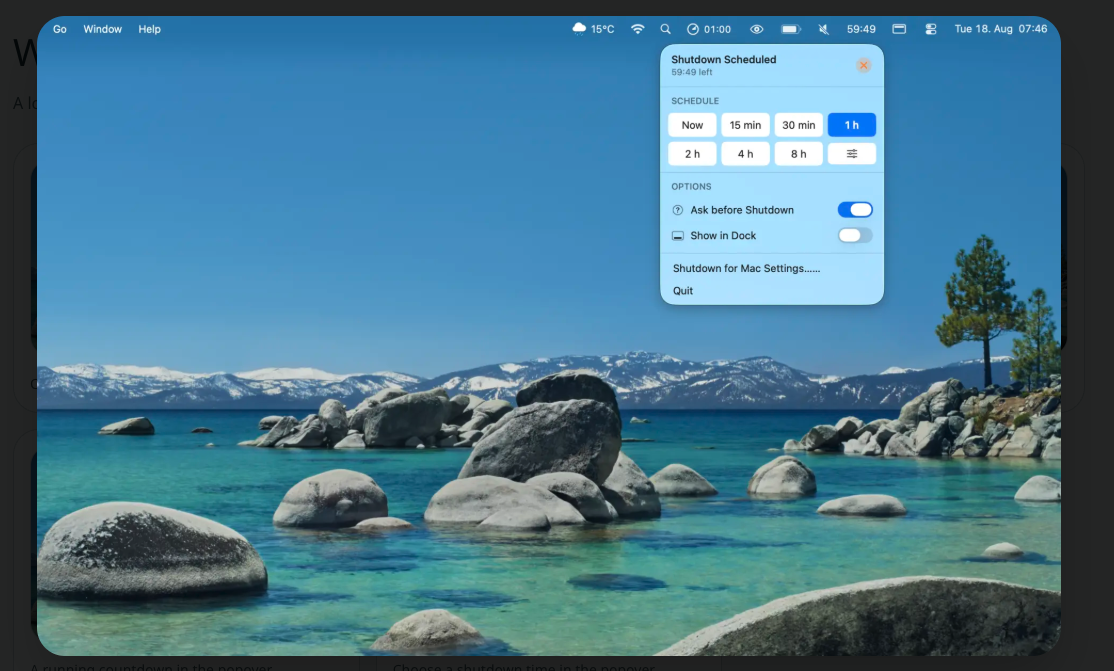Click the weather cloud icon in menu bar
This screenshot has width=1114, height=671.
tap(579, 28)
